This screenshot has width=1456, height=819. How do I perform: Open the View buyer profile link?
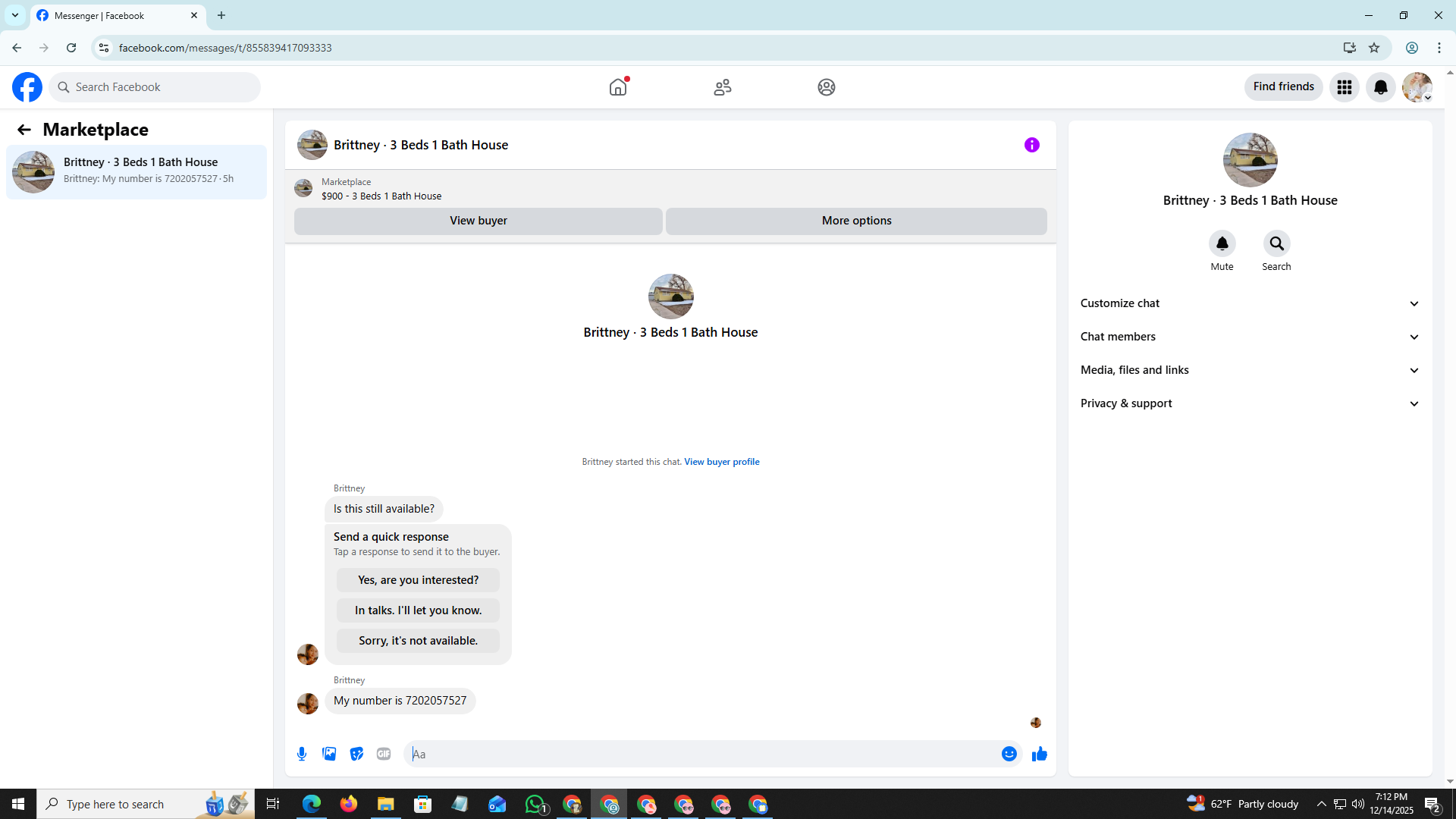pyautogui.click(x=721, y=462)
